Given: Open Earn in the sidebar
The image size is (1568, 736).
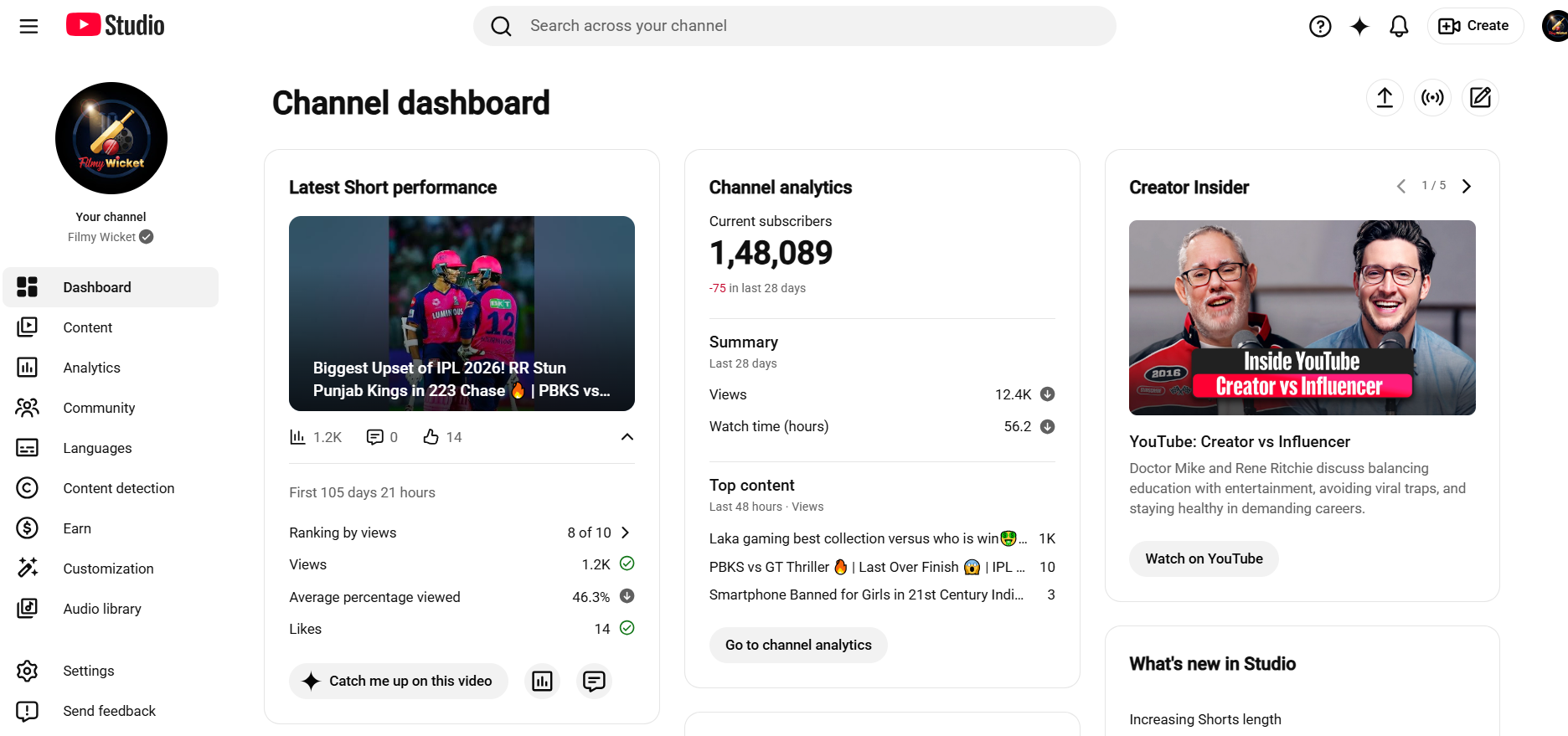Looking at the screenshot, I should [111, 528].
